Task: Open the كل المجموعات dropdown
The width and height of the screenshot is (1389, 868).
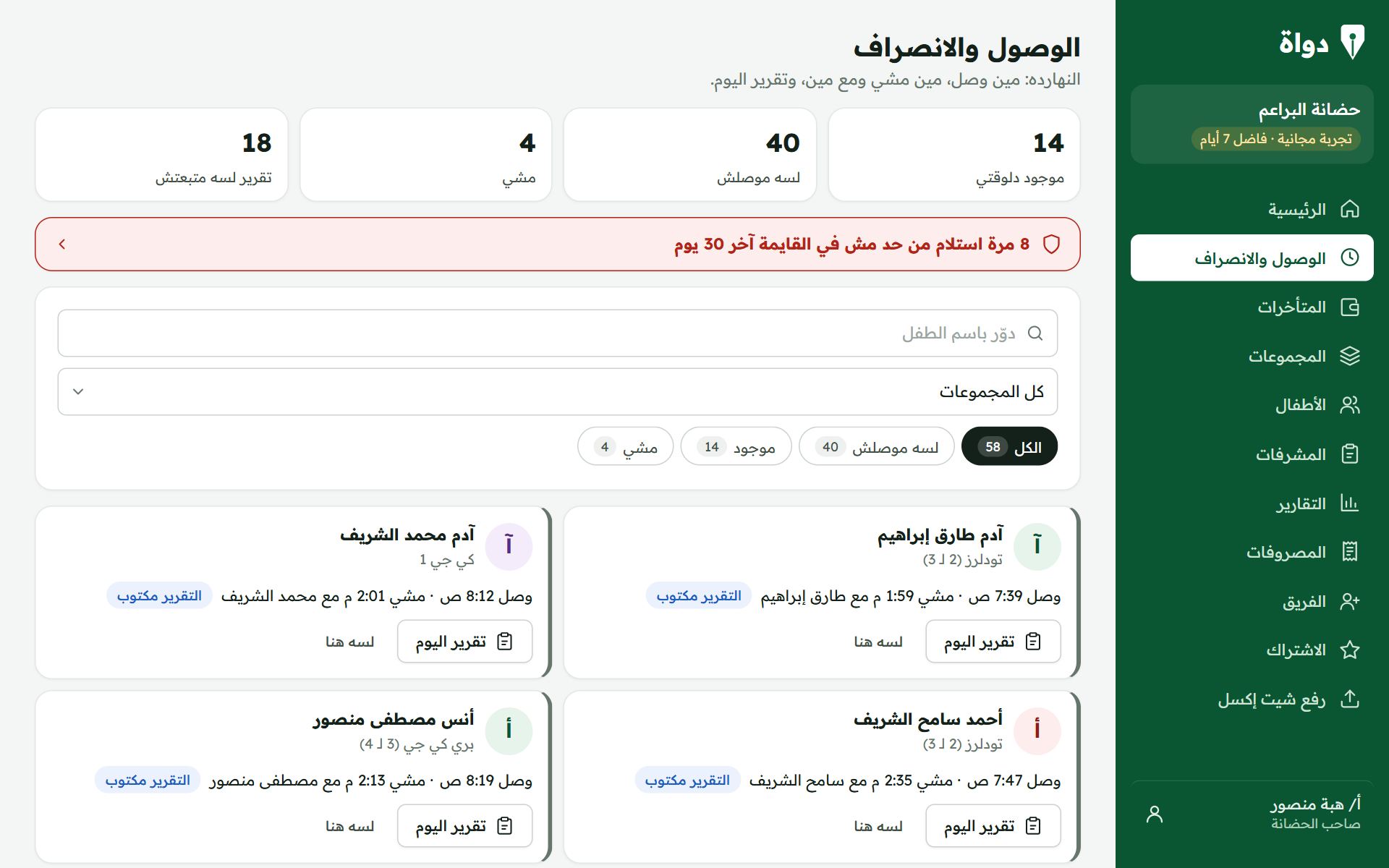Action: pos(558,392)
